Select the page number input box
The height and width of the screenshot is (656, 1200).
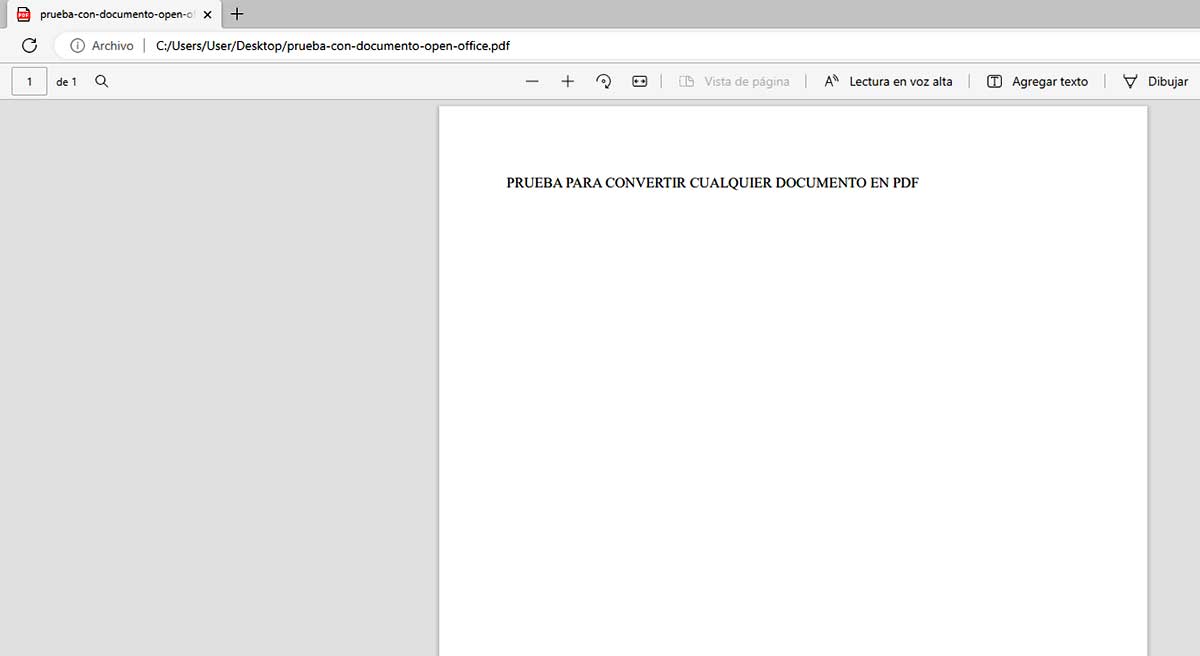coord(28,81)
